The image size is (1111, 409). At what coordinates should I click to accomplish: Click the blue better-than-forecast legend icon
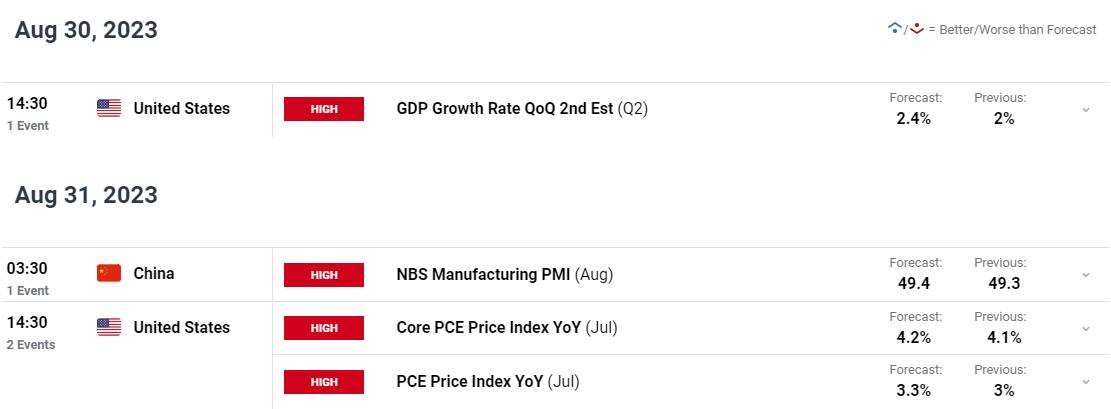(894, 29)
